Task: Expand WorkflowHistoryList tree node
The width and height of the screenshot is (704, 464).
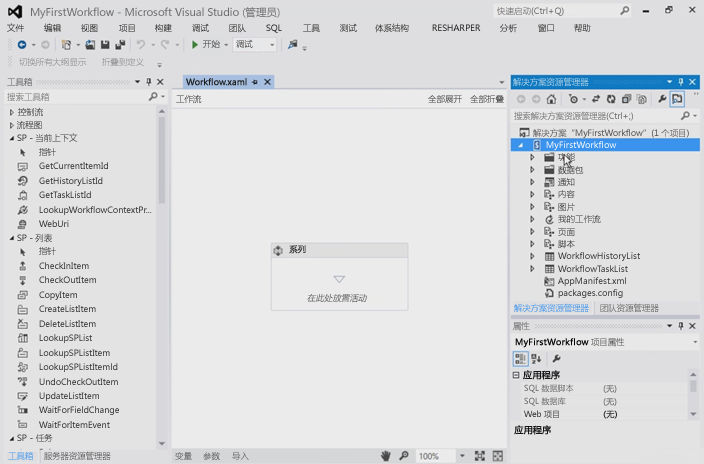Action: tap(532, 256)
